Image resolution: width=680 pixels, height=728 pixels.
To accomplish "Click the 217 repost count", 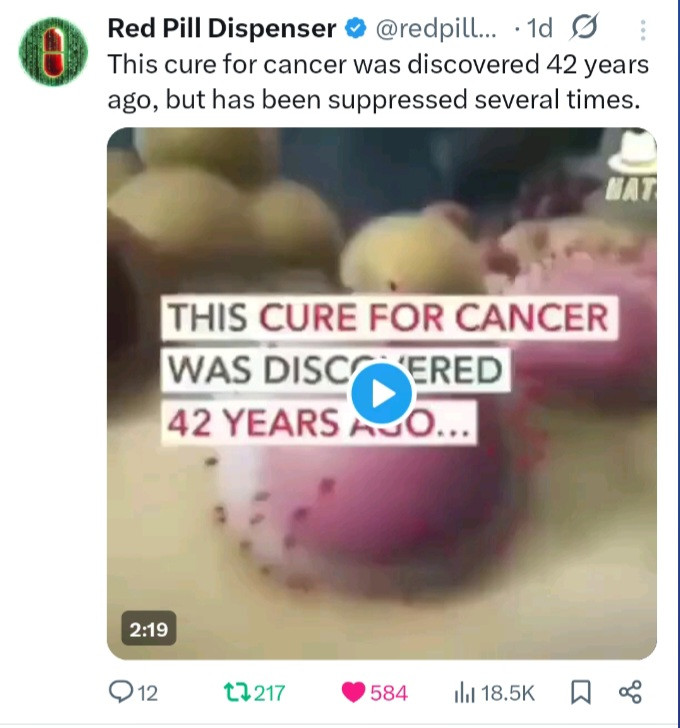I will [269, 693].
